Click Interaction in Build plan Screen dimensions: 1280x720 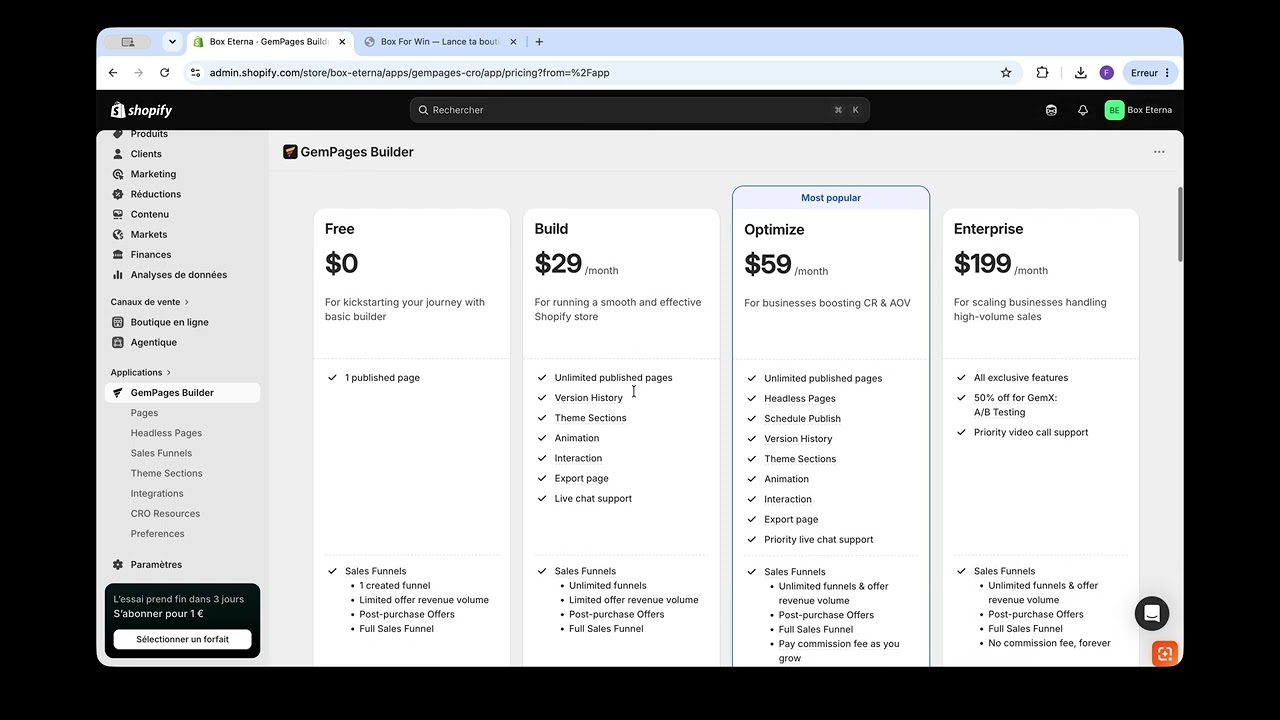(578, 458)
